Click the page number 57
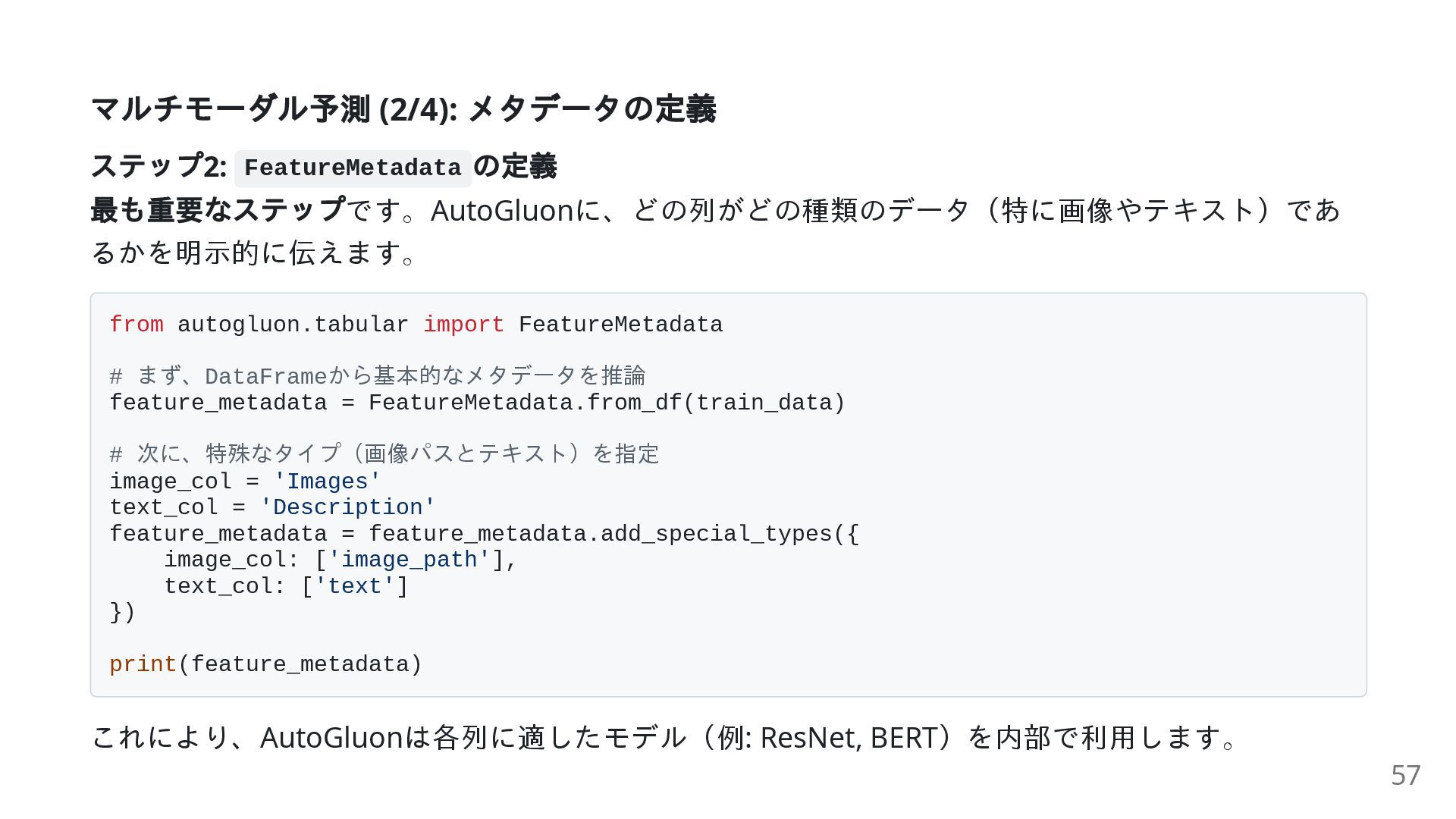The height and width of the screenshot is (819, 1456). click(x=1405, y=775)
